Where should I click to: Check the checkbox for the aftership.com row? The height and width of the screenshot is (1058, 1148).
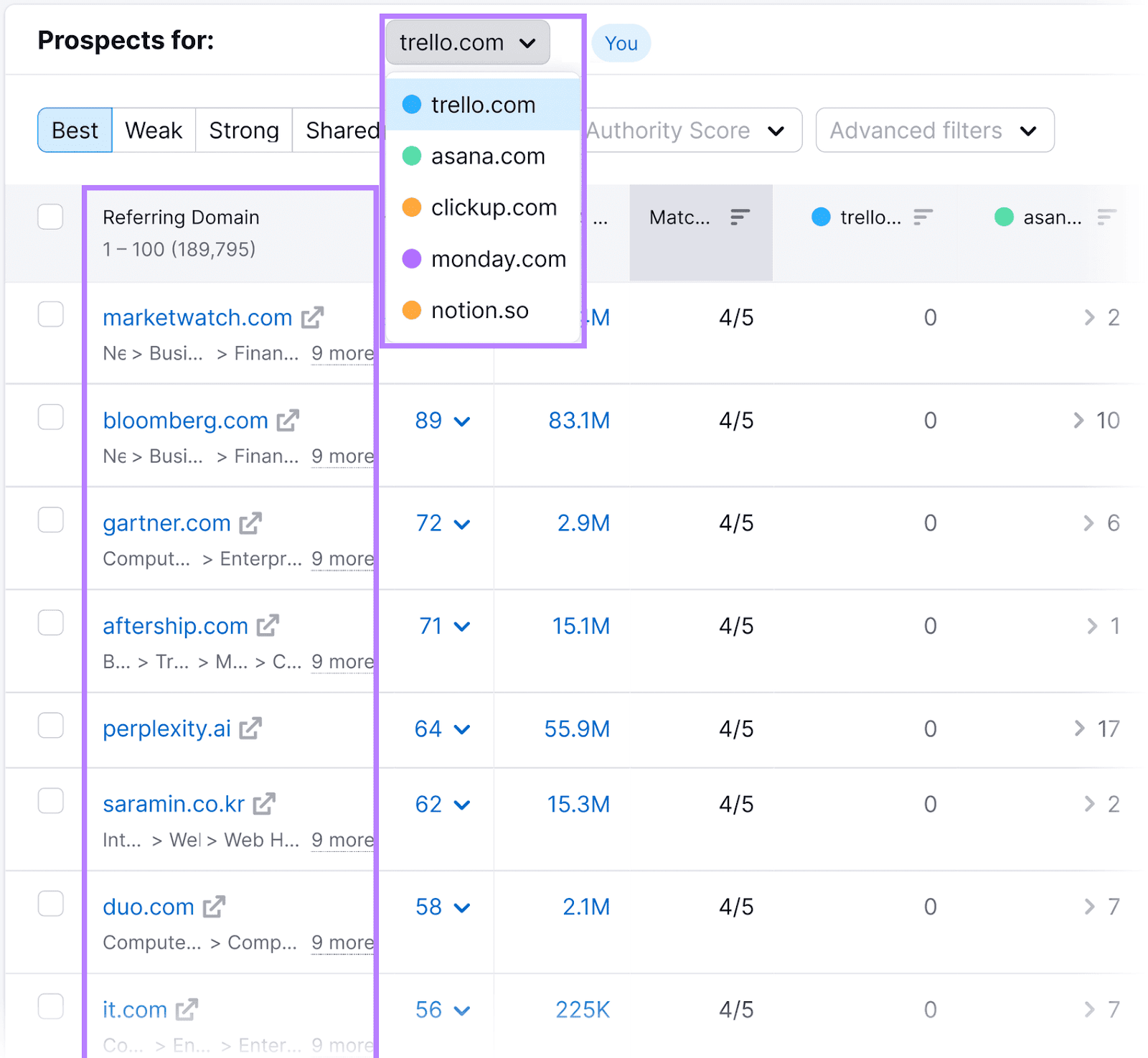tap(51, 623)
